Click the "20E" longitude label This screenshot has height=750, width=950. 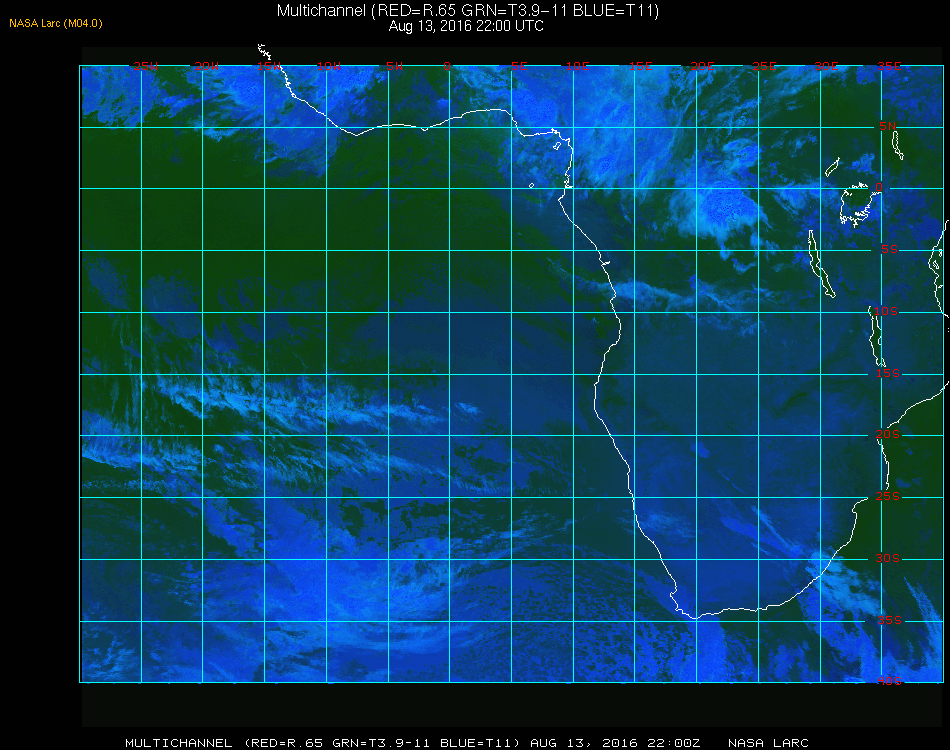click(x=702, y=66)
